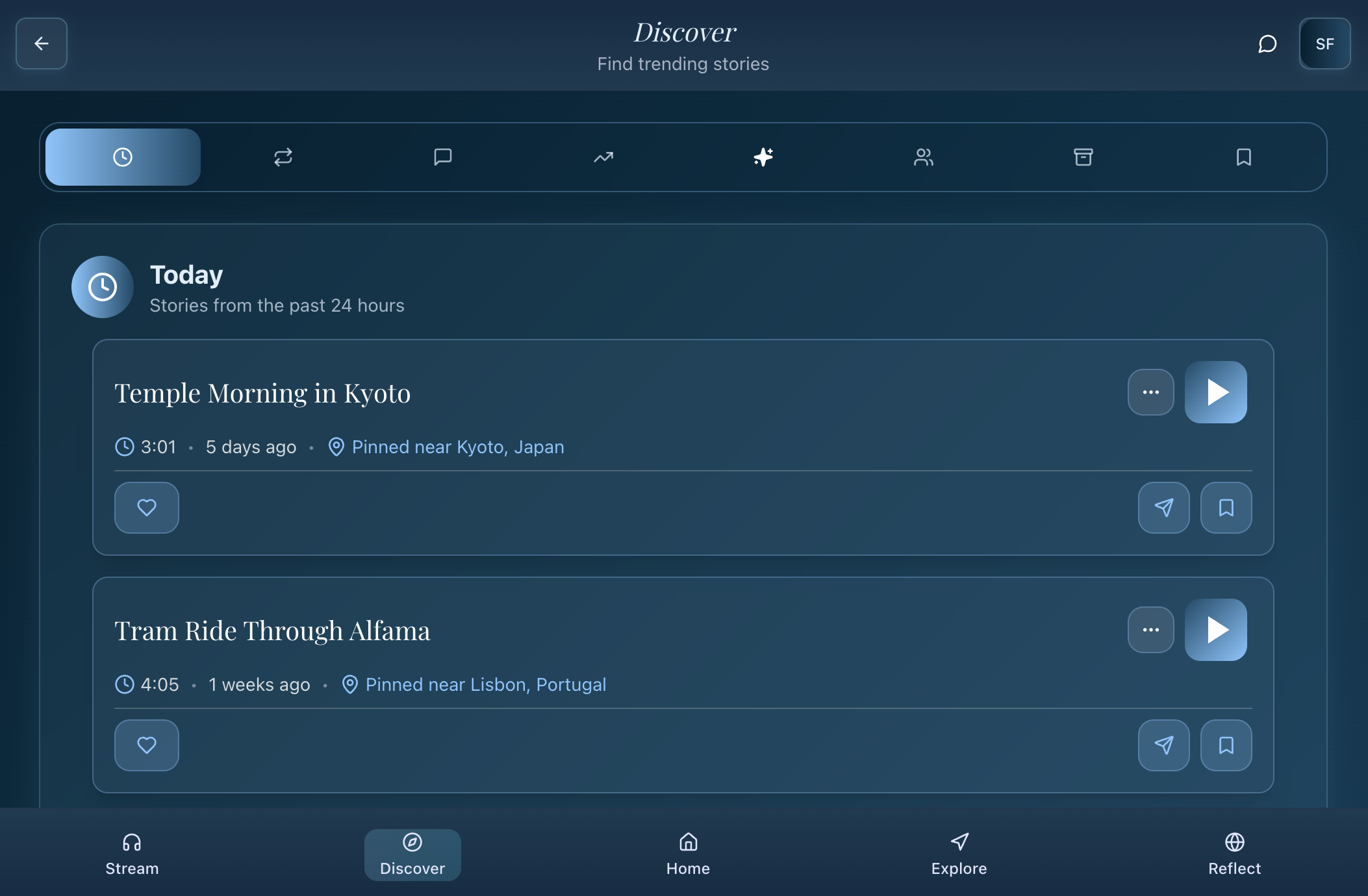Select the repeat filter icon
The width and height of the screenshot is (1368, 896).
(283, 156)
